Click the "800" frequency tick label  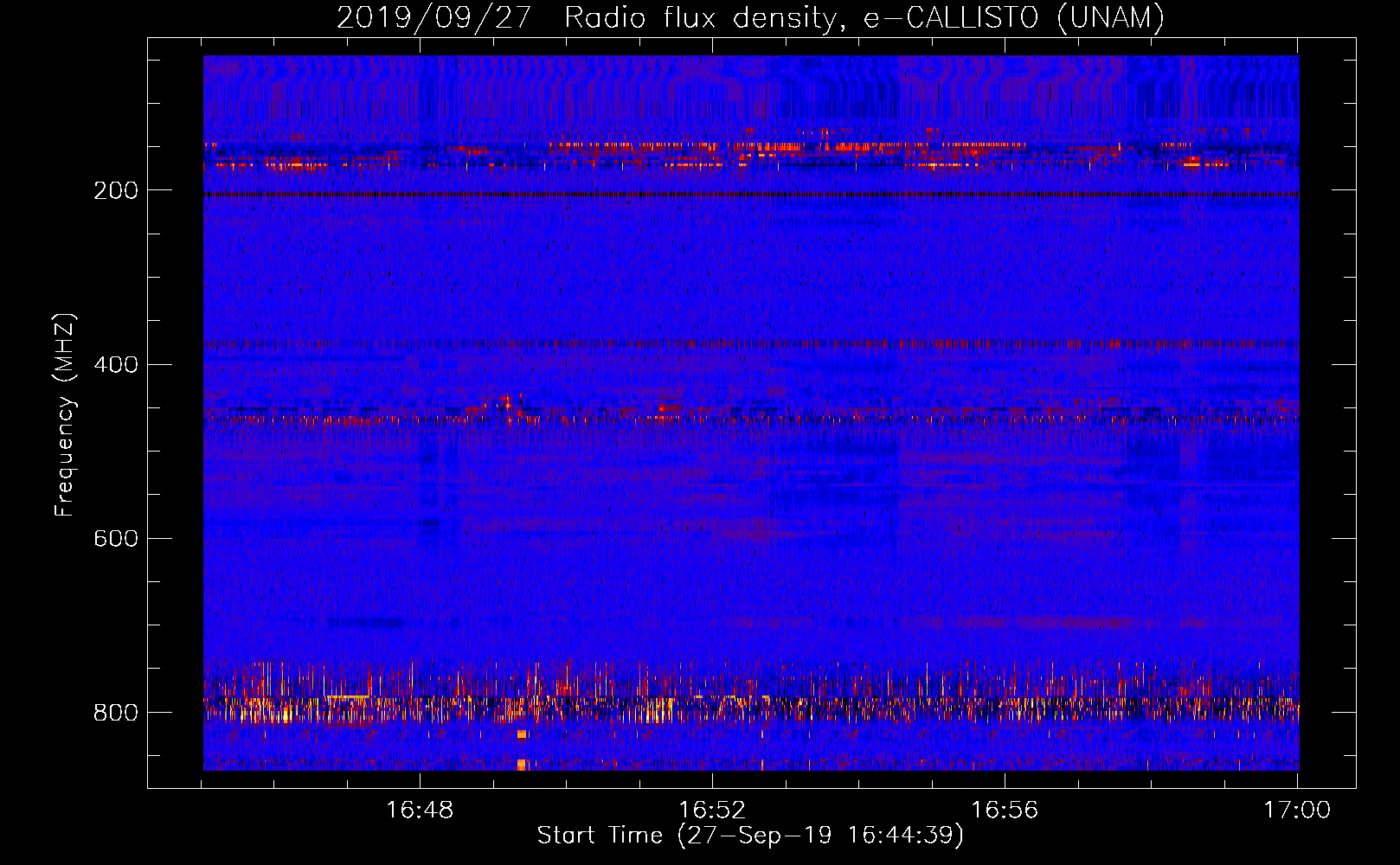tap(116, 712)
